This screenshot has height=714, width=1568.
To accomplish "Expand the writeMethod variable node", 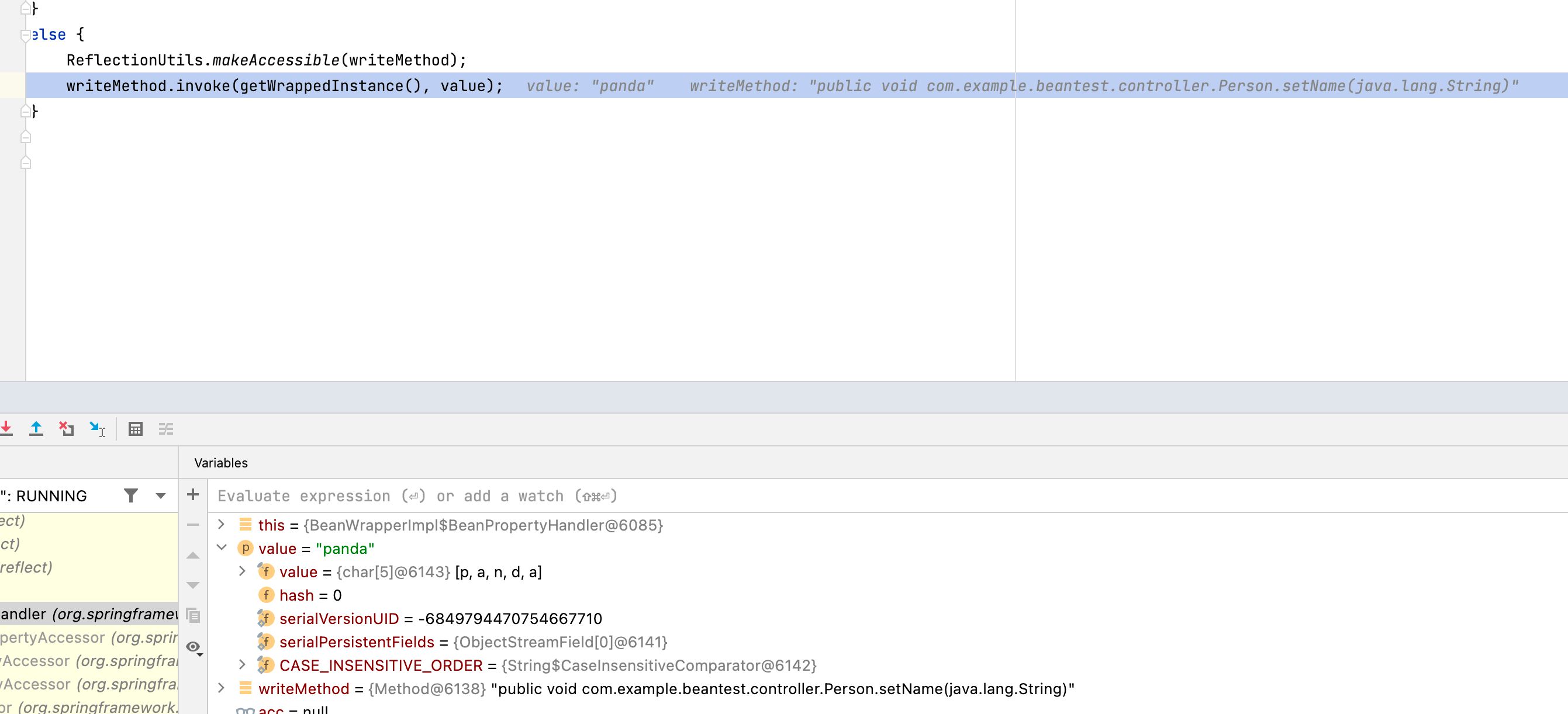I will (222, 688).
